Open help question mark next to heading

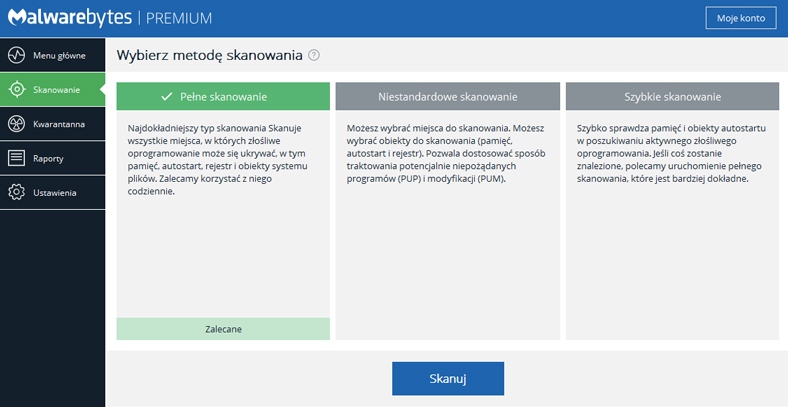pos(314,55)
